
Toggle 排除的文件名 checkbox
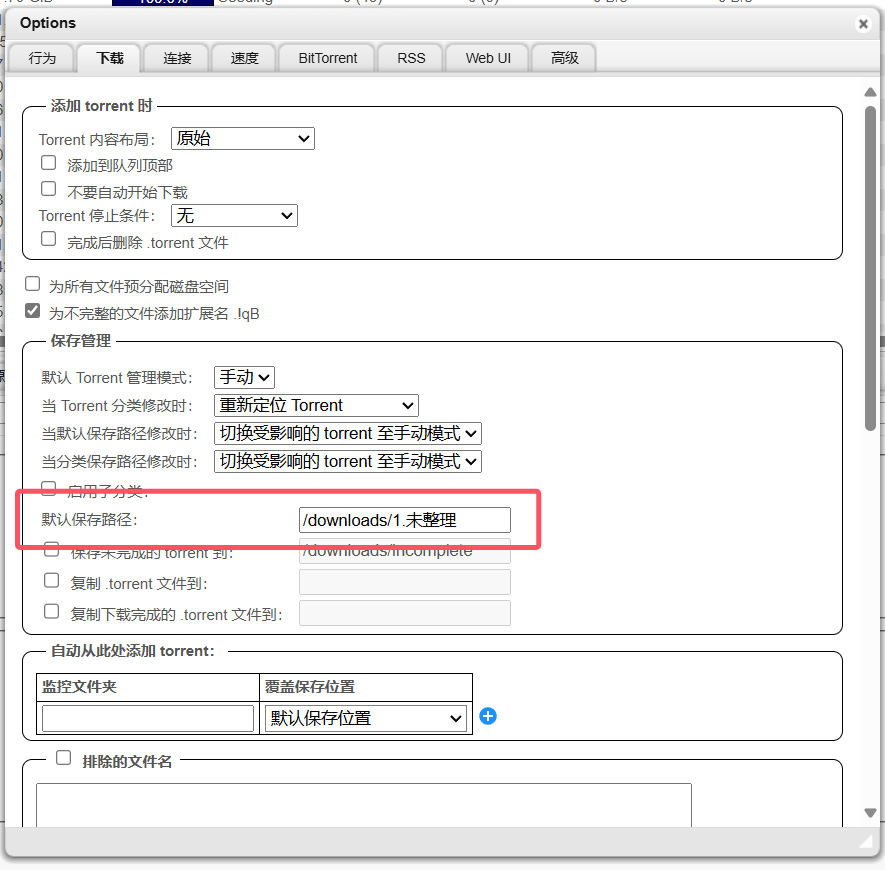(x=63, y=758)
